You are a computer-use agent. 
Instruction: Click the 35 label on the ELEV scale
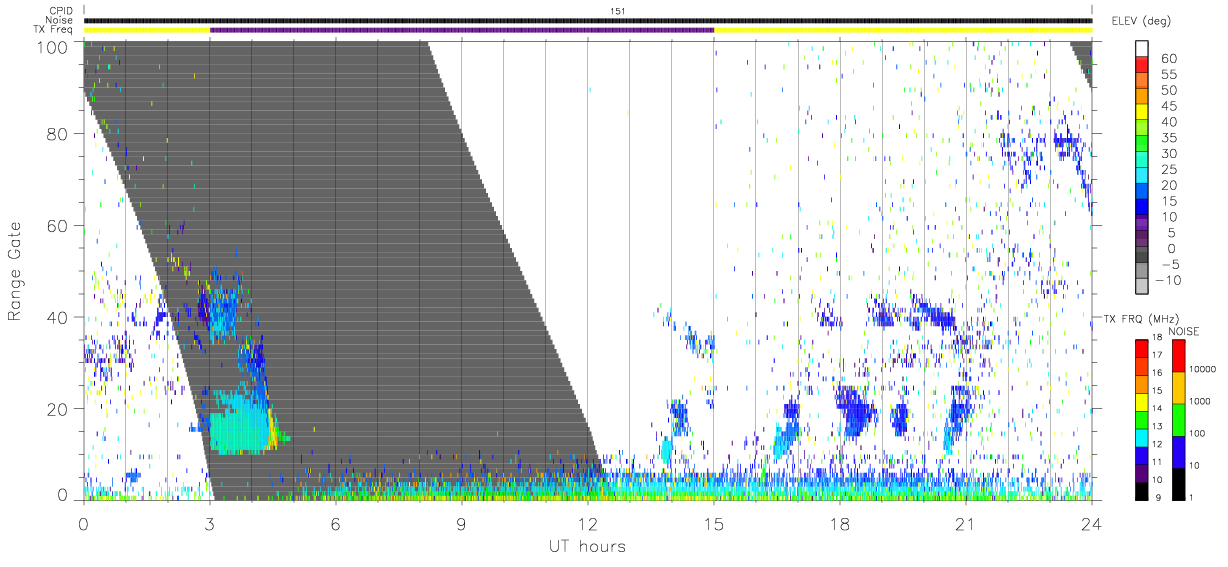1167,138
